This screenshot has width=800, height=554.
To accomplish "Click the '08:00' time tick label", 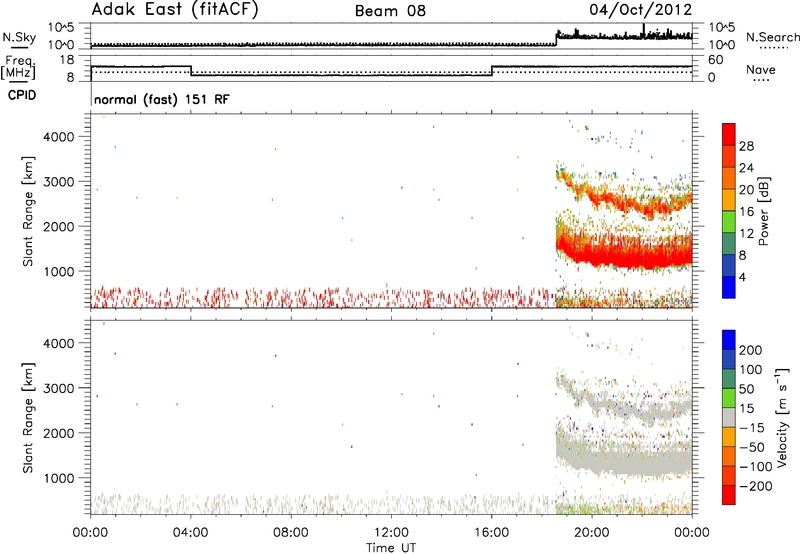I will (x=291, y=533).
